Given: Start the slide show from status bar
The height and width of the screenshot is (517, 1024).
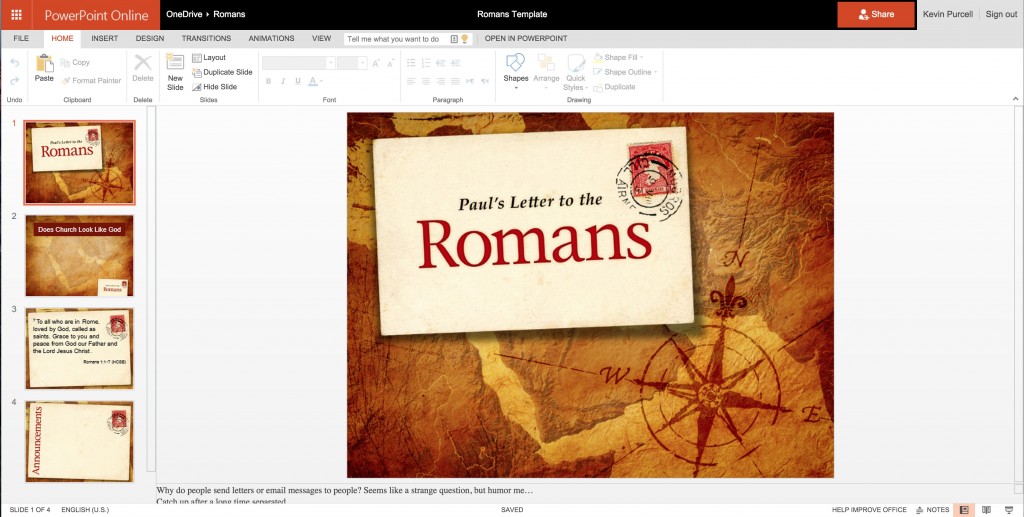Looking at the screenshot, I should pyautogui.click(x=1009, y=510).
